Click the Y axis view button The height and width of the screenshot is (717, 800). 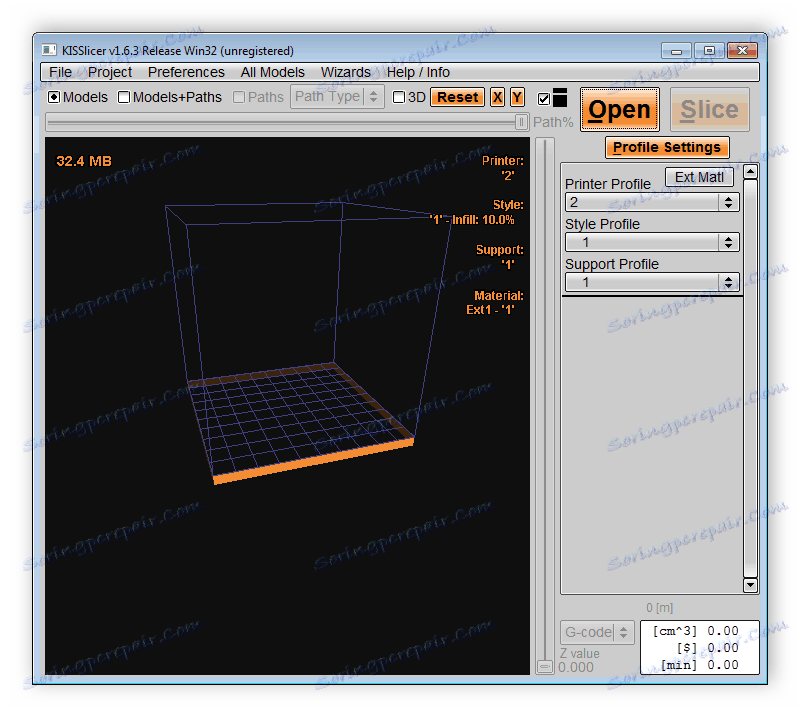click(x=517, y=97)
